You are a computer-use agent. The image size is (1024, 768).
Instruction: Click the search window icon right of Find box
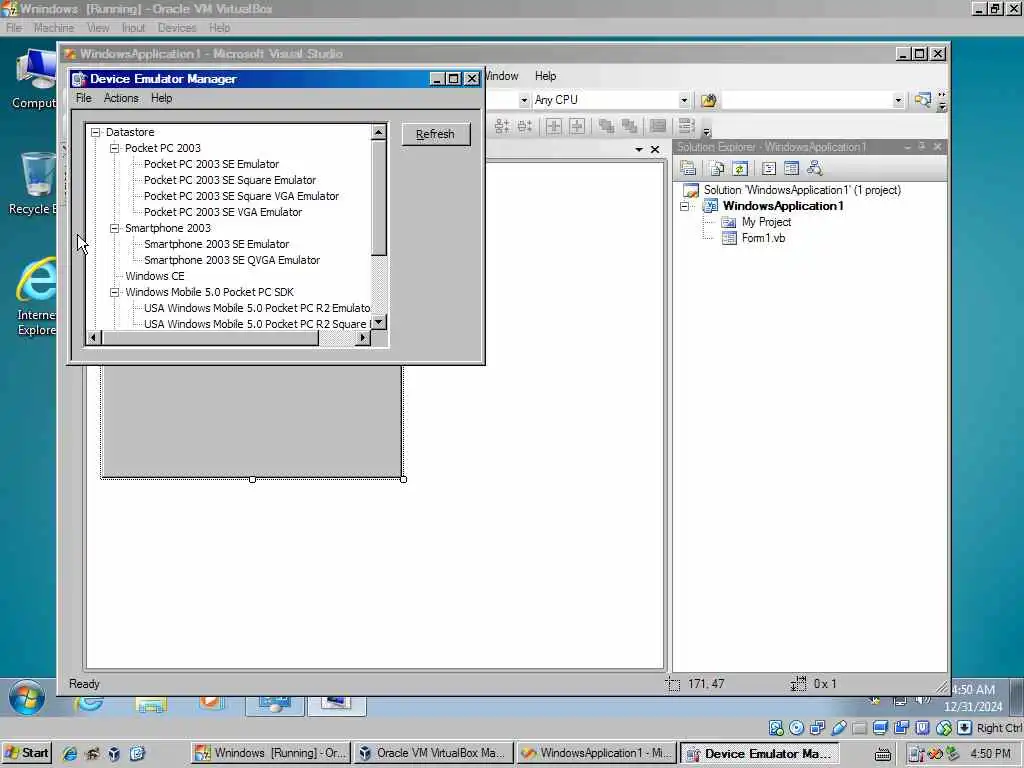tap(922, 100)
